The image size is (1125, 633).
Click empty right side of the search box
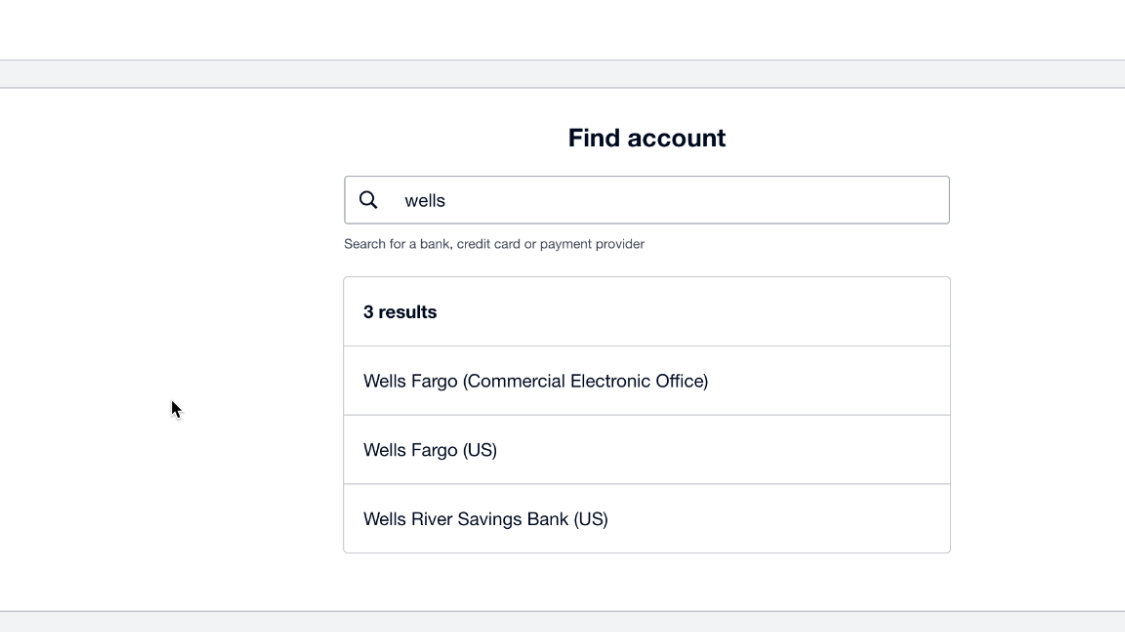(850, 200)
